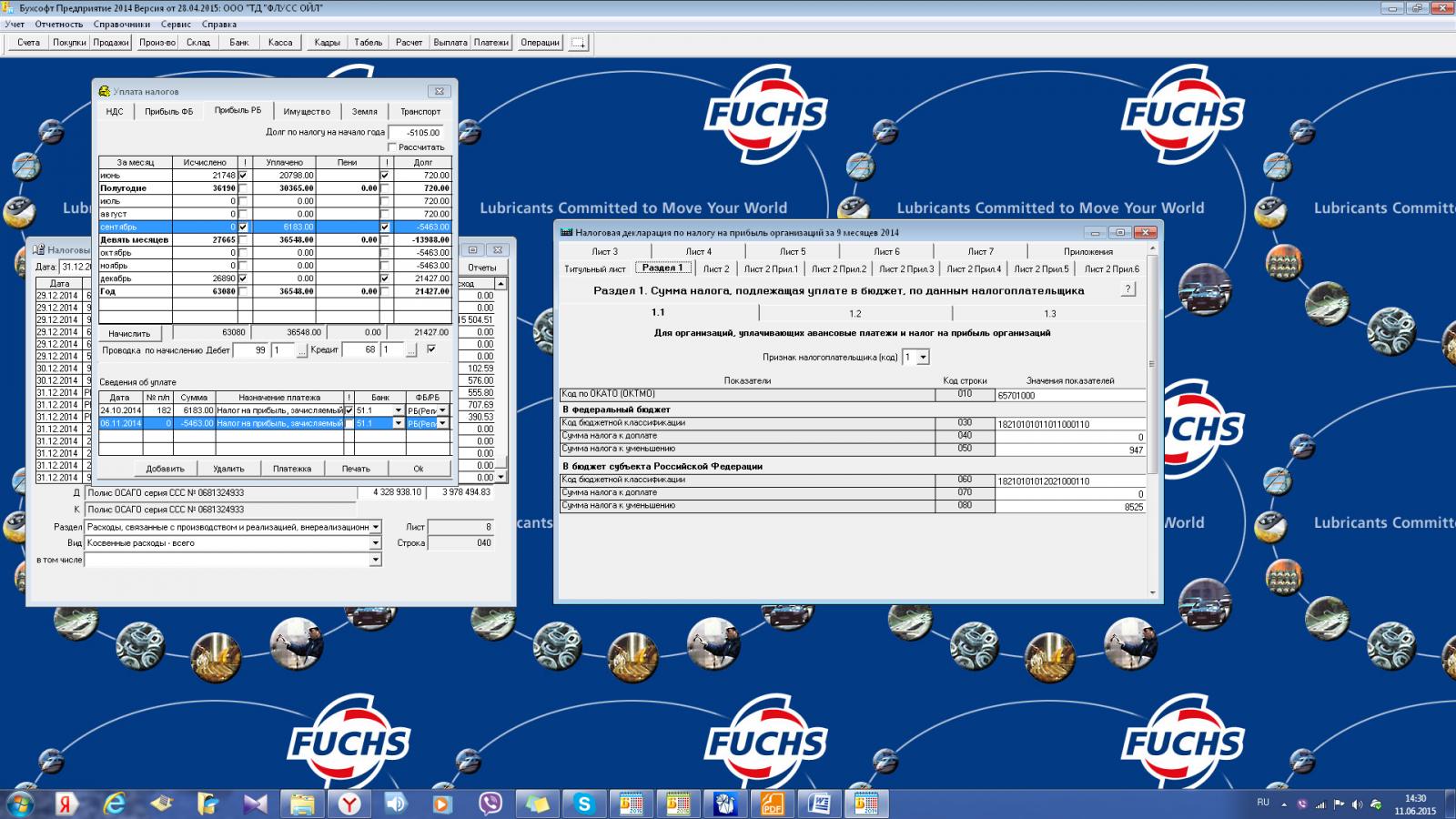Expand the Признак налогоплательщика dropdown

(x=923, y=358)
